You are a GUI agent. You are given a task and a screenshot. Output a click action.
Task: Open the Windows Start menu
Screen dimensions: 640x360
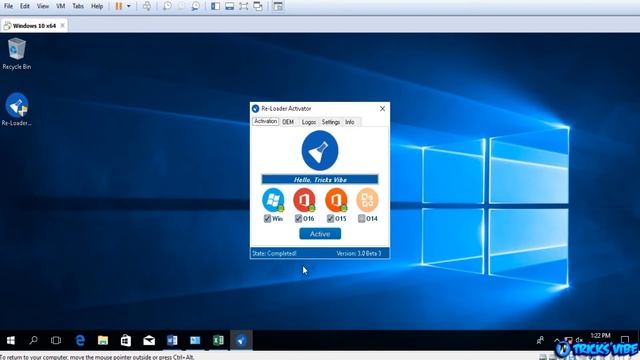11,340
